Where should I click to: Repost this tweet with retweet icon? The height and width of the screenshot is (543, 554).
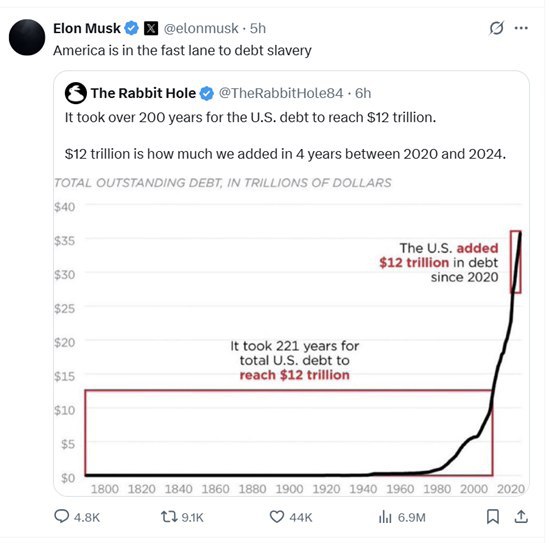(x=169, y=517)
